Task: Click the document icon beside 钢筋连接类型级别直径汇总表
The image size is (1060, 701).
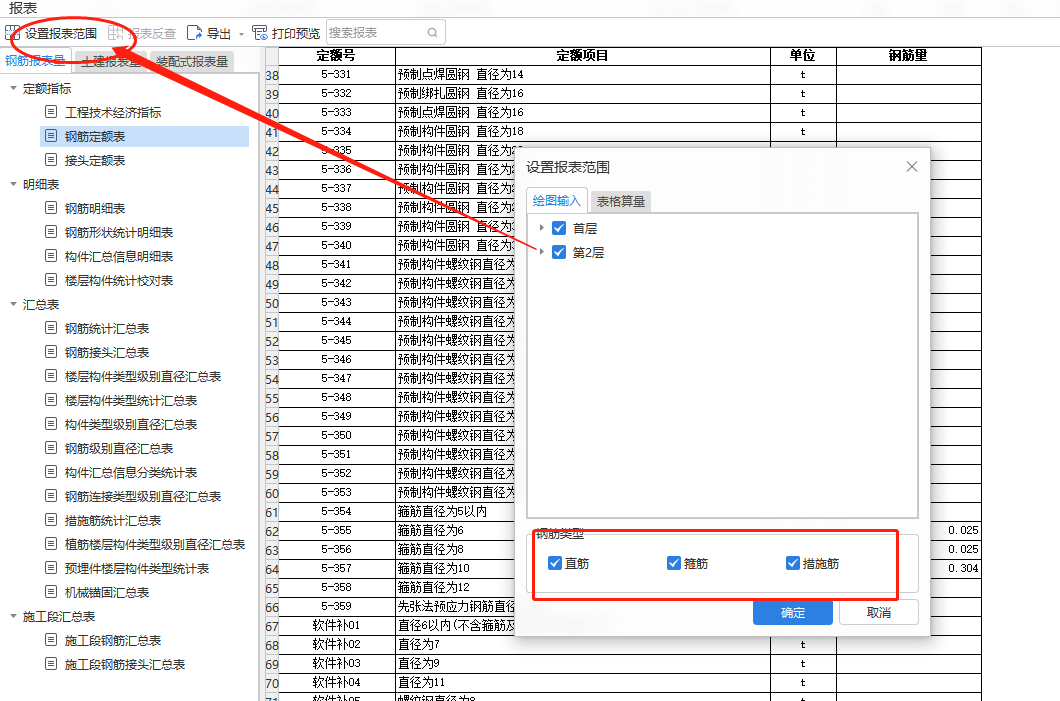Action: pos(51,495)
